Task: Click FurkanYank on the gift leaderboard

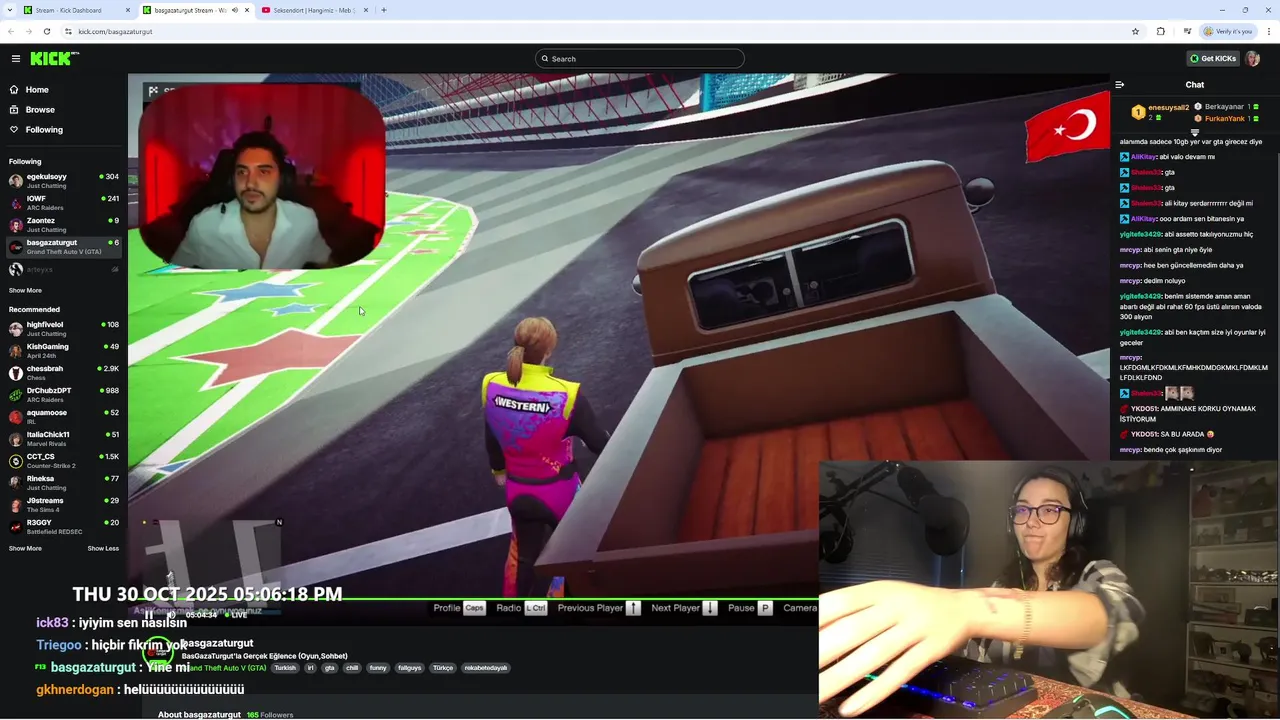Action: (x=1224, y=119)
